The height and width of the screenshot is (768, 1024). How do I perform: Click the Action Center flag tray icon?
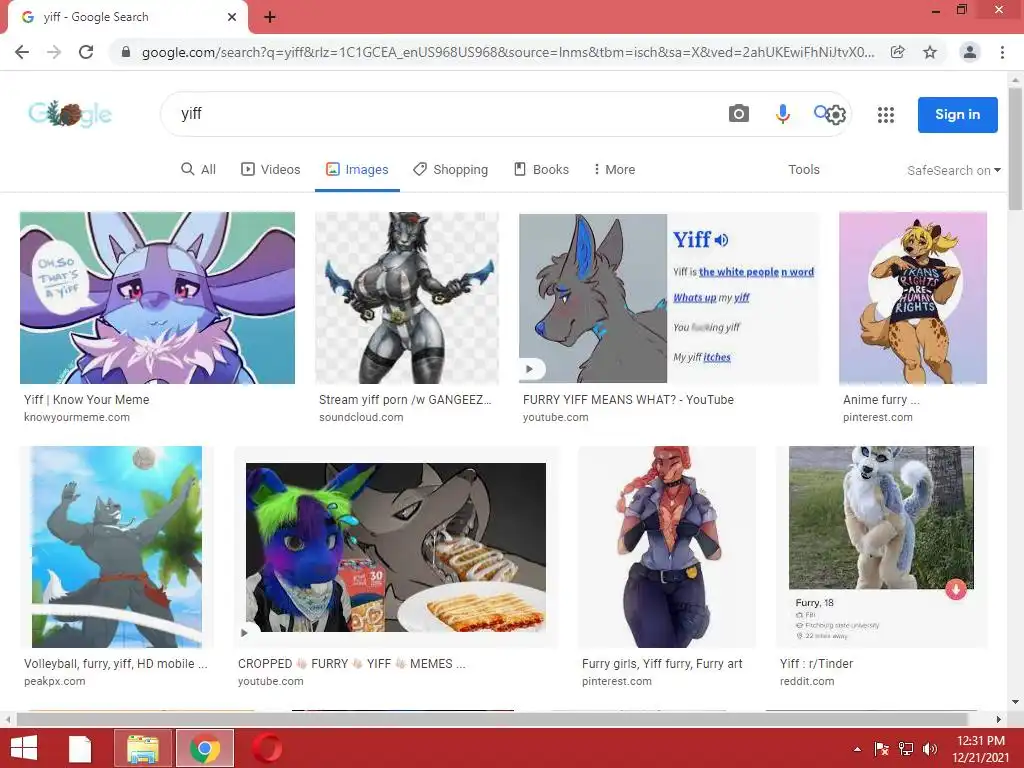tap(882, 749)
